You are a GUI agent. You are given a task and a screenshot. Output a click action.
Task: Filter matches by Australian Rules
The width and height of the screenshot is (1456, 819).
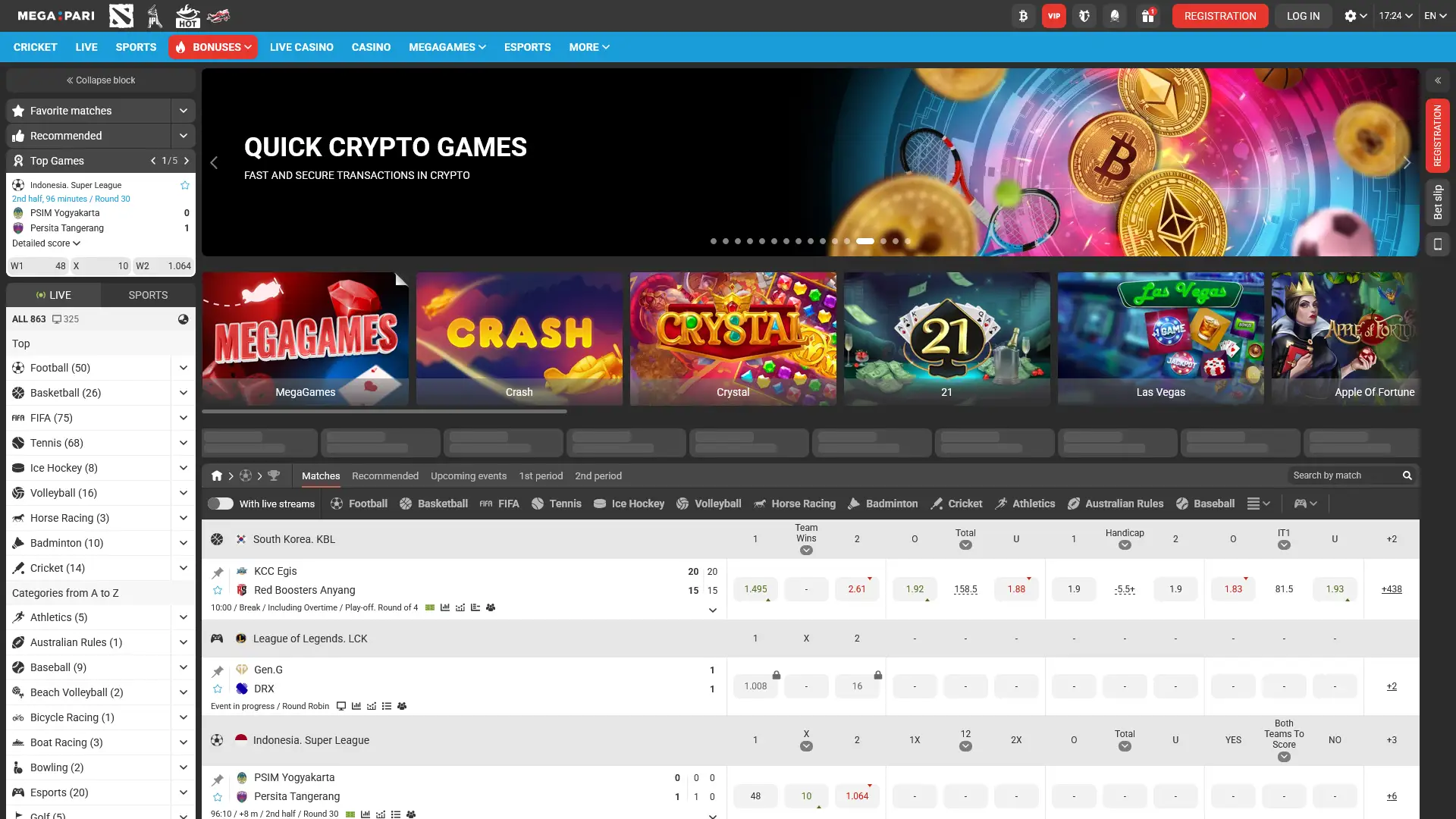pyautogui.click(x=1116, y=504)
